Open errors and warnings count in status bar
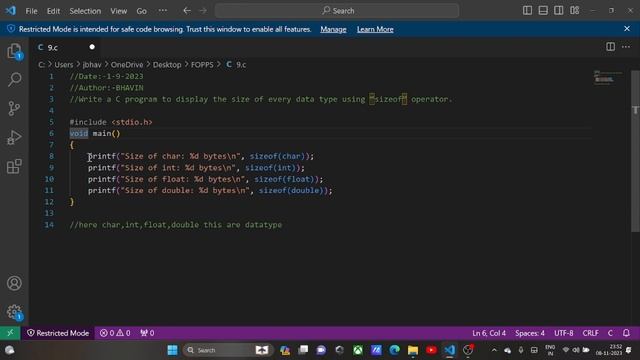The height and width of the screenshot is (360, 640). (115, 333)
